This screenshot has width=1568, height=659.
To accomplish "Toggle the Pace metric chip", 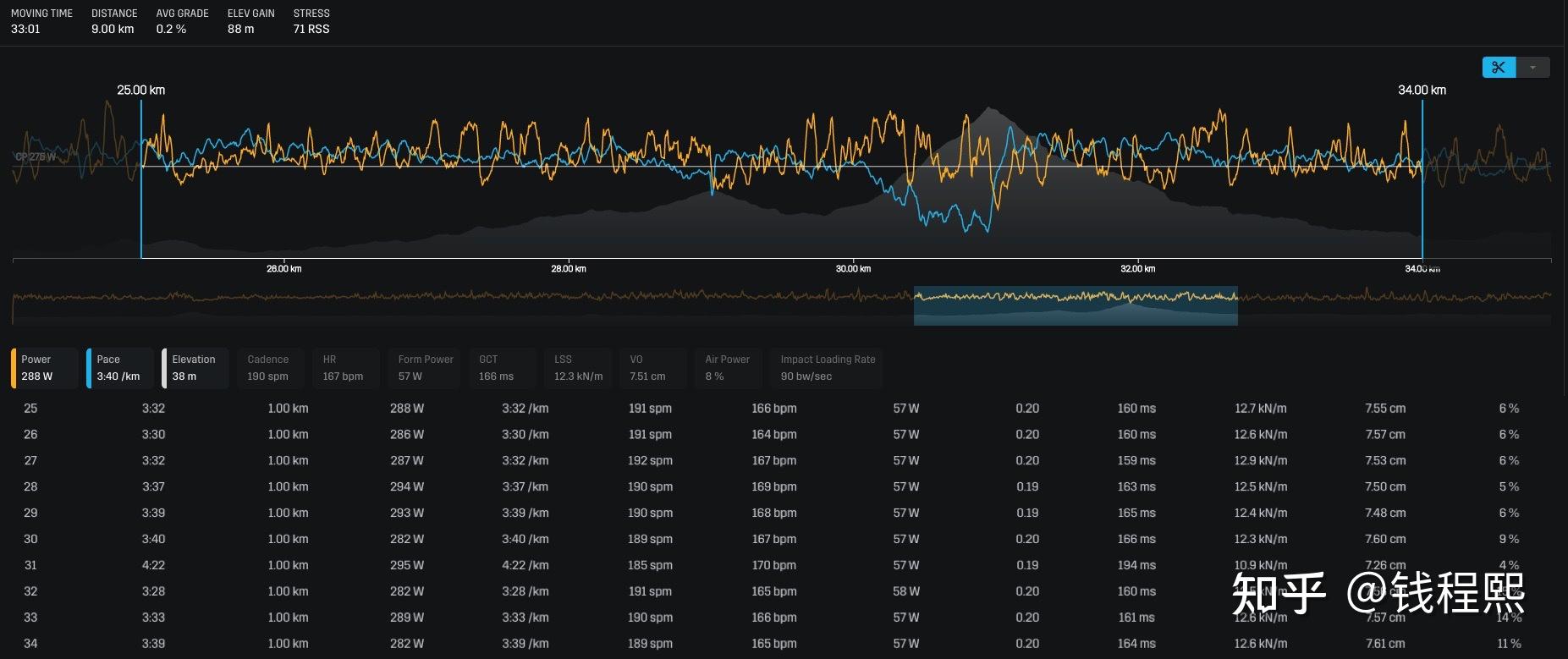I will (x=120, y=368).
